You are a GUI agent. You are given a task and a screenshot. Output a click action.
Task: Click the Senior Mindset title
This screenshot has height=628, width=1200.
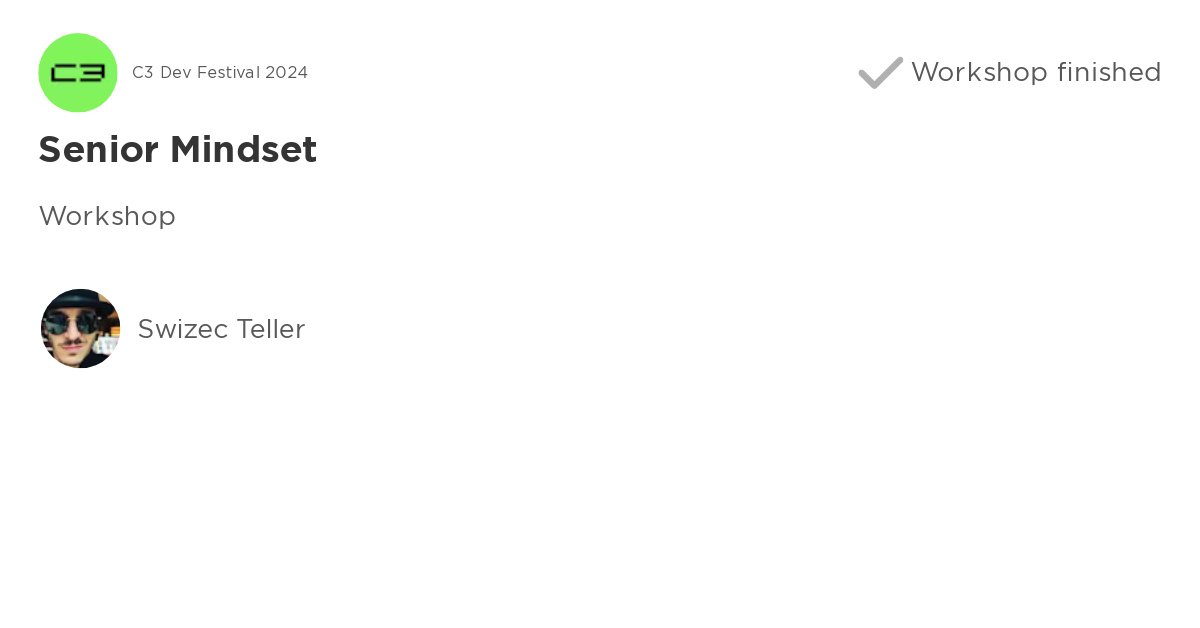(x=177, y=150)
